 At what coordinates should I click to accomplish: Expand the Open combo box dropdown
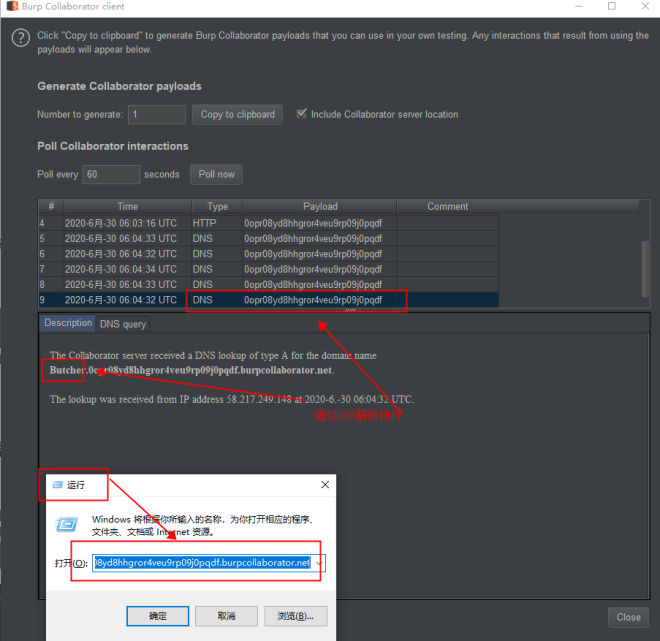coord(318,563)
